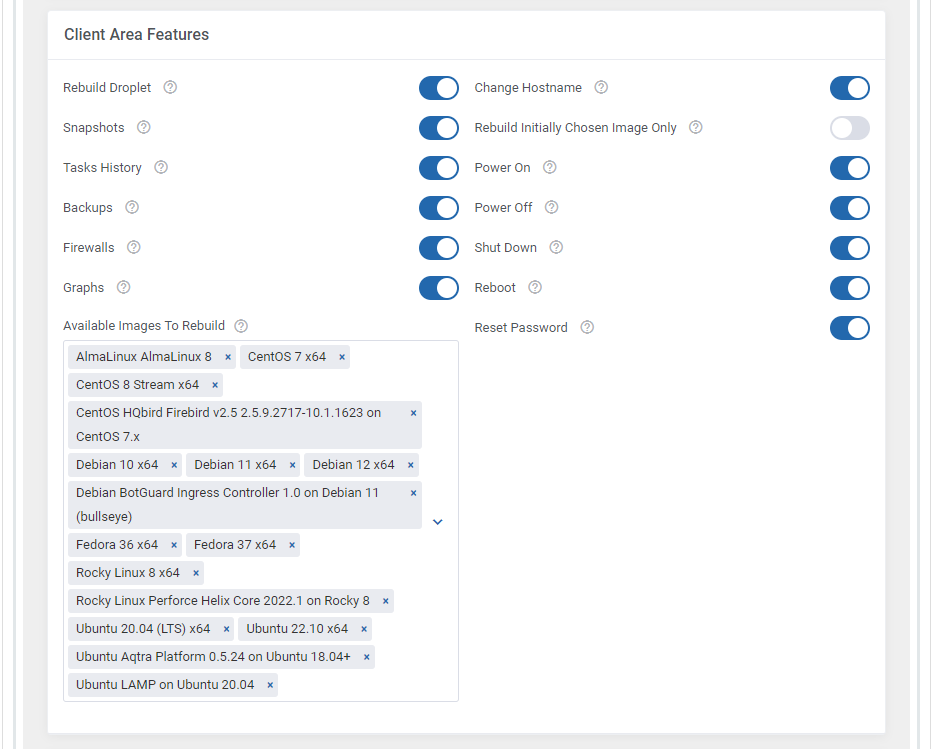Toggle the Power Off switch
This screenshot has height=749, width=933.
point(850,208)
